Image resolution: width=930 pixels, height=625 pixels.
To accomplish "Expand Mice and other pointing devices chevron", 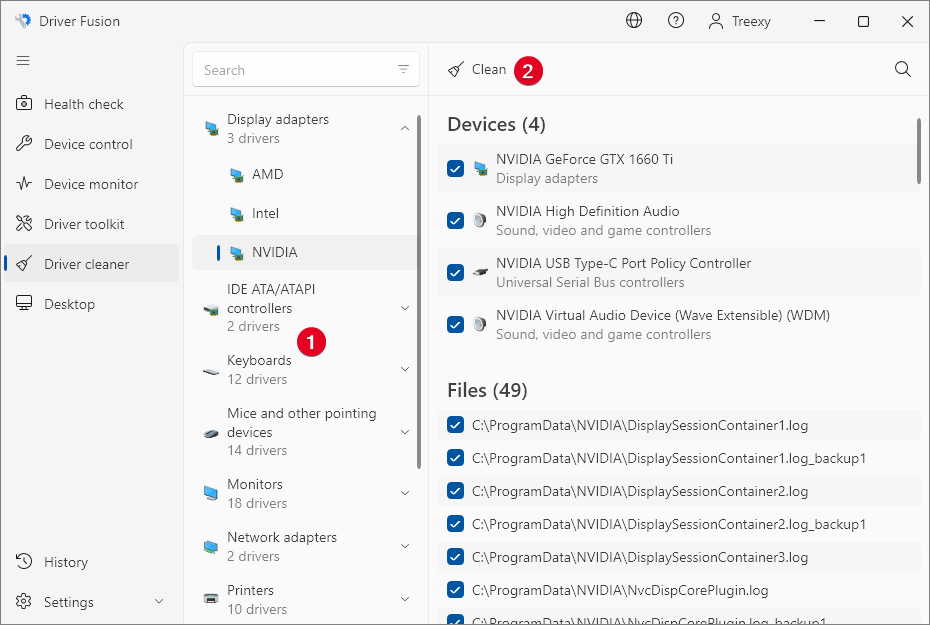I will pos(405,432).
